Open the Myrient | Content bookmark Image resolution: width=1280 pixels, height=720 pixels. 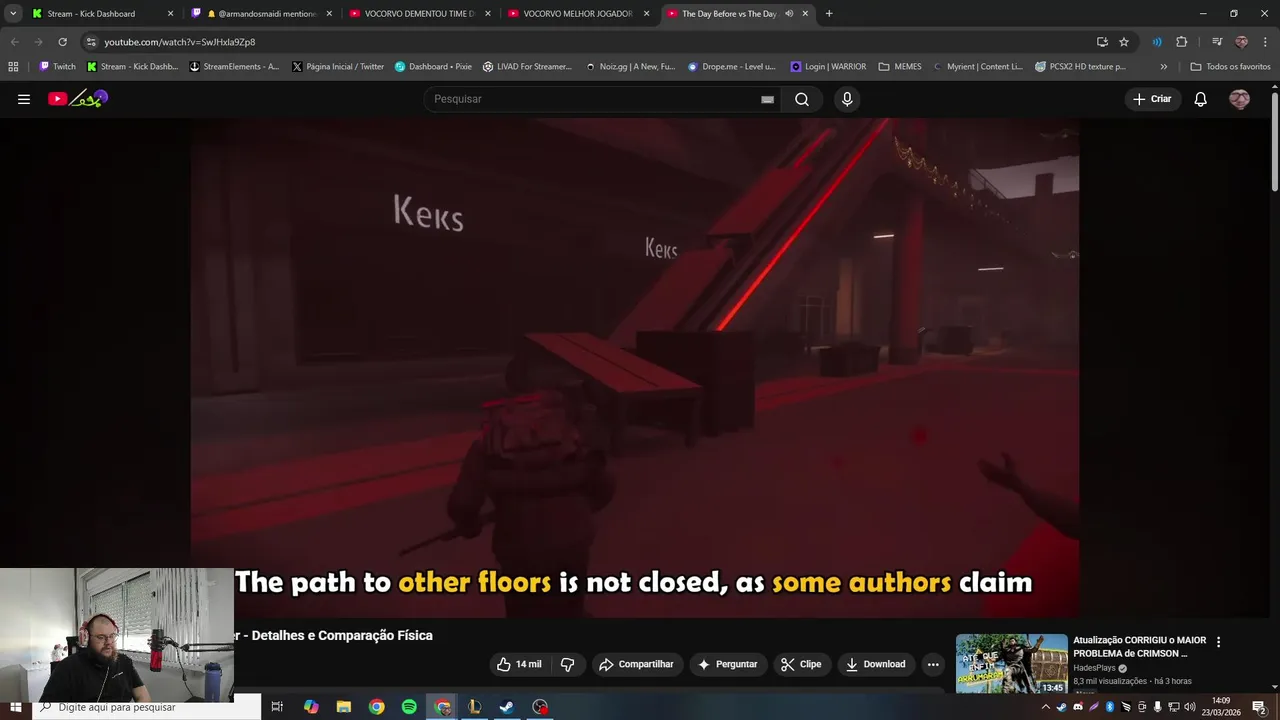[978, 67]
